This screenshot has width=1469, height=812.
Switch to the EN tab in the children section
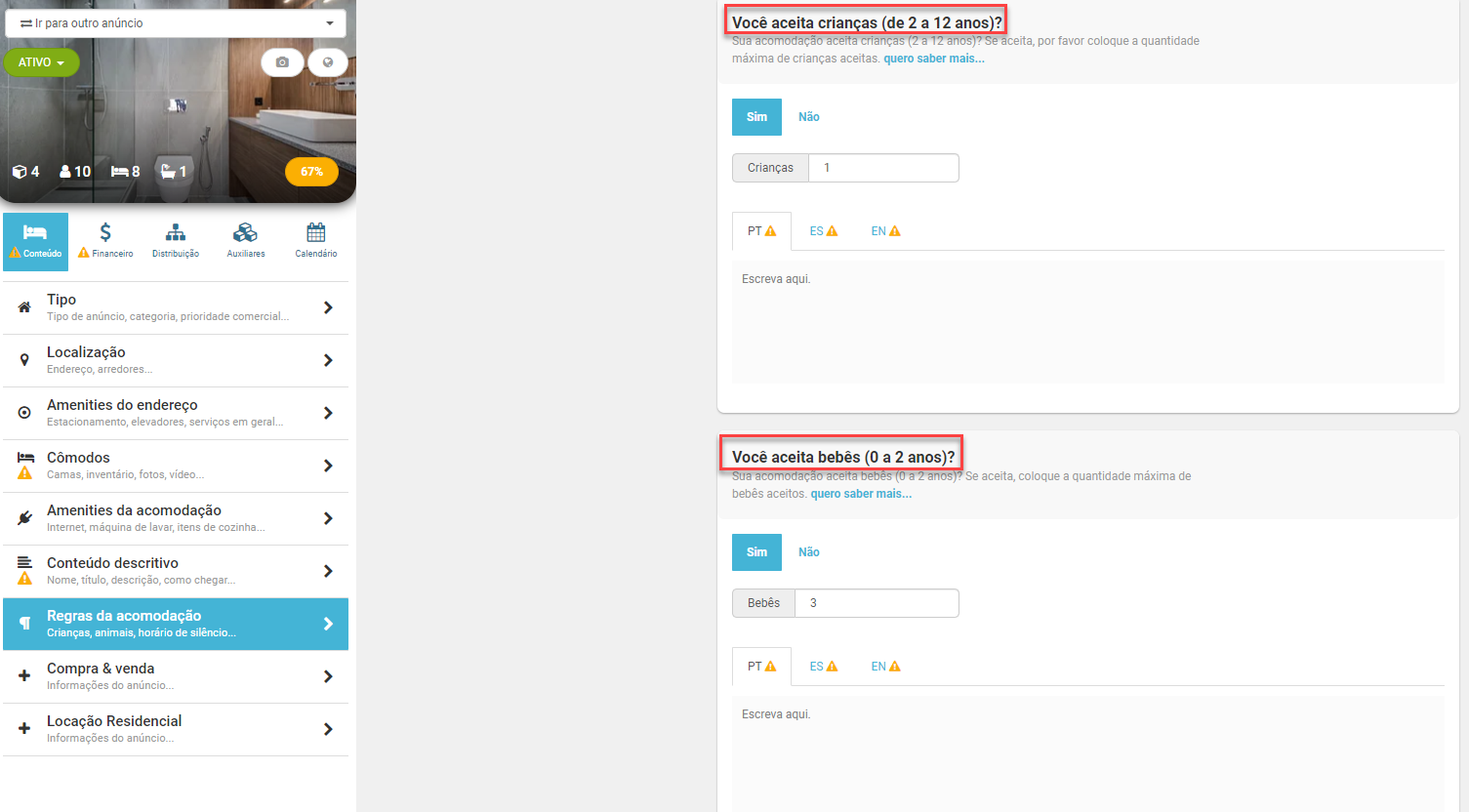(x=885, y=231)
